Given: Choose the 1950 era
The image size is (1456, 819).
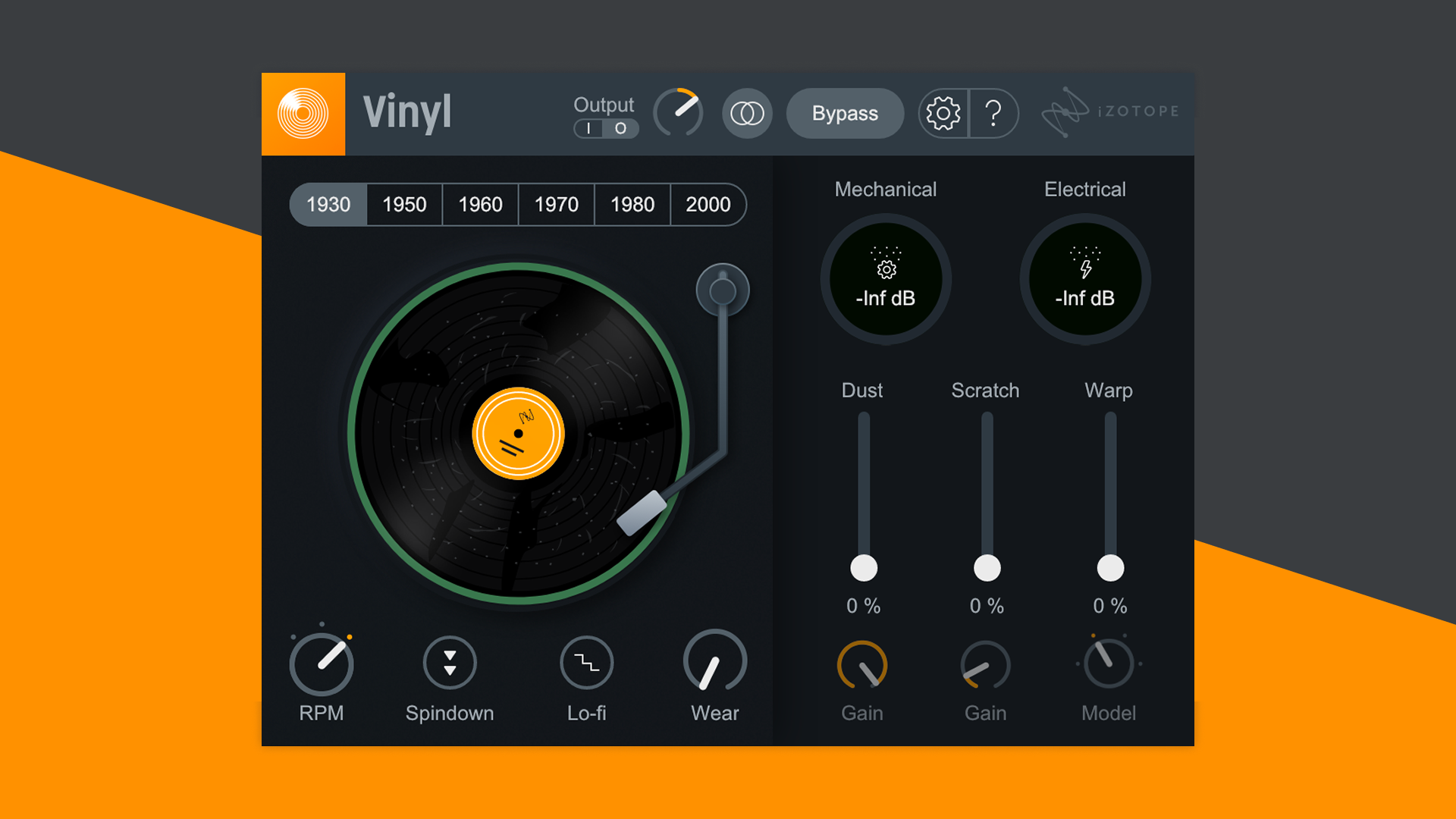Looking at the screenshot, I should tap(403, 204).
